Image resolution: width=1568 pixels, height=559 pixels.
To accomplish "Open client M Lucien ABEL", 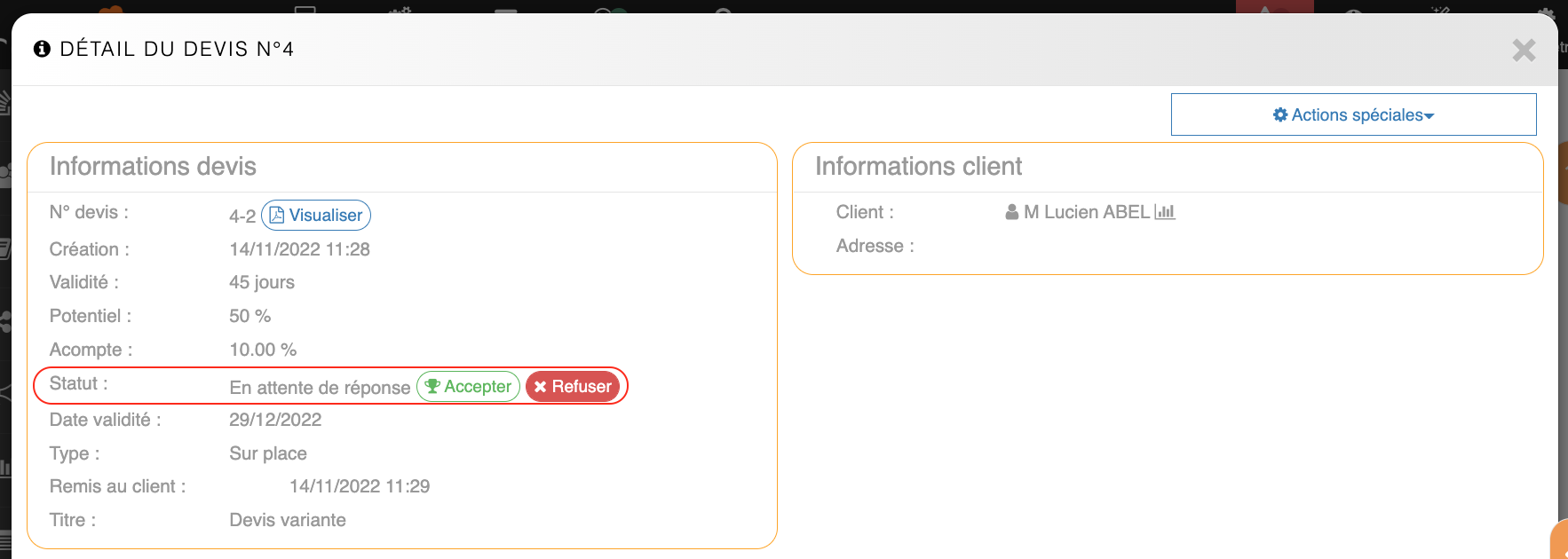I will [1086, 212].
